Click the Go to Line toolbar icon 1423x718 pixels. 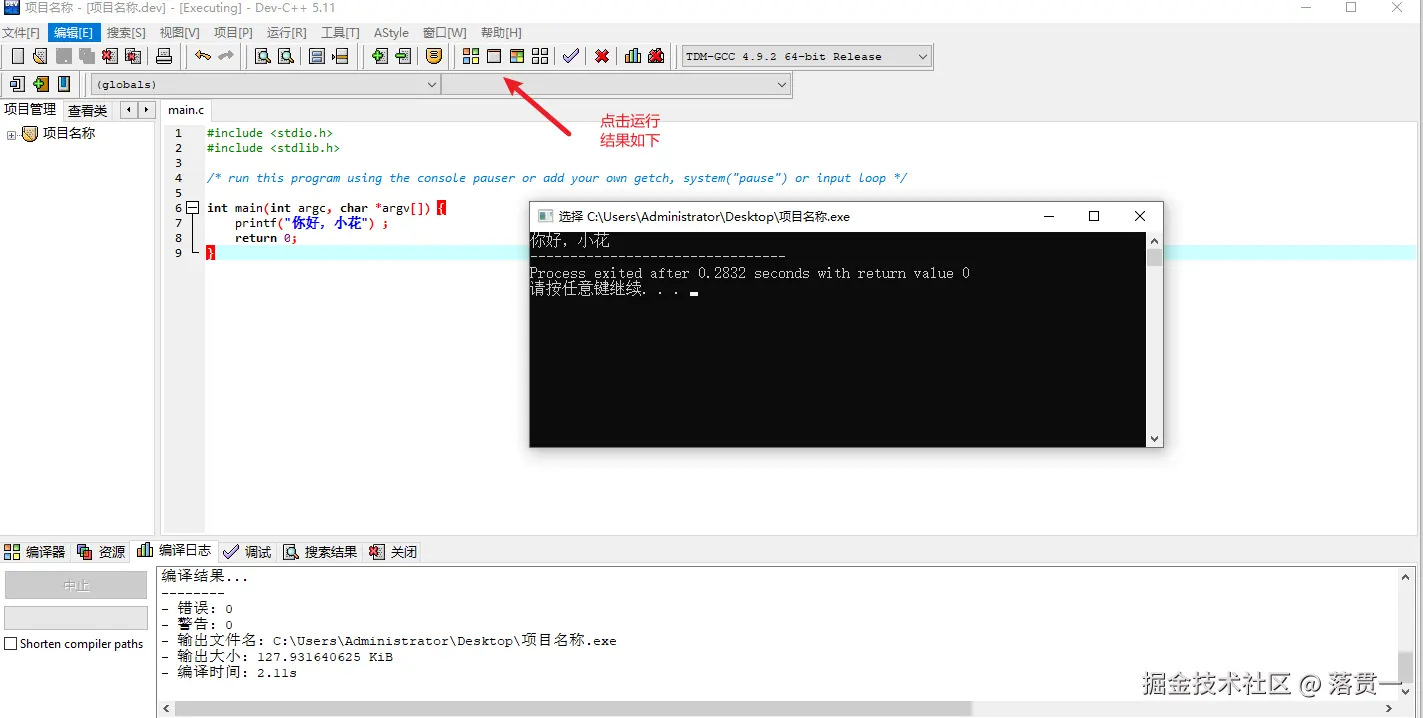(x=340, y=56)
